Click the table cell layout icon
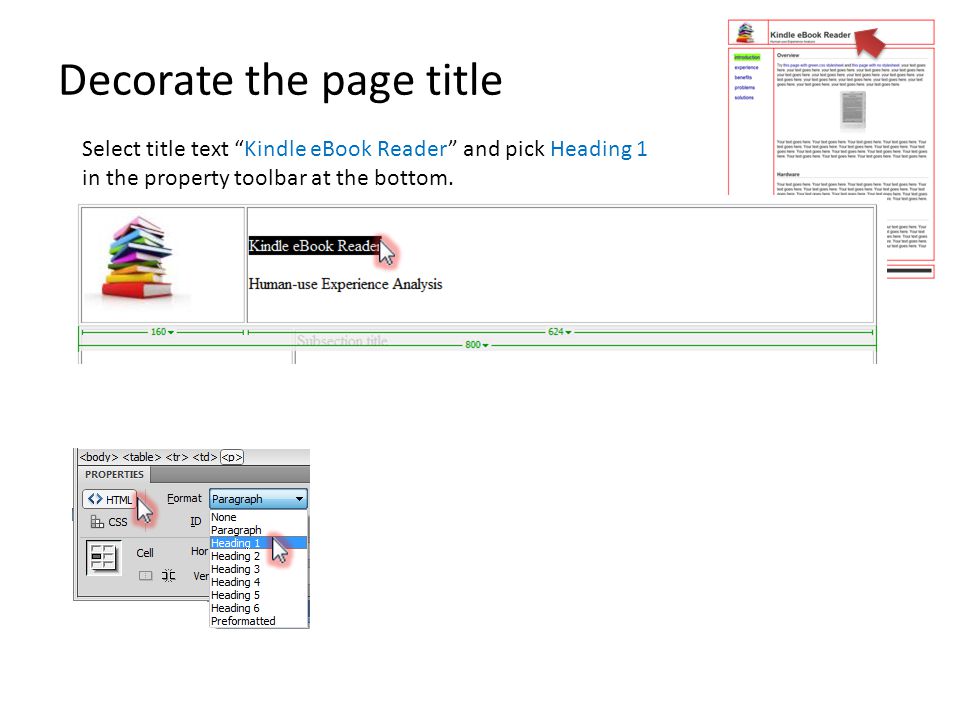960x720 pixels. click(x=103, y=558)
